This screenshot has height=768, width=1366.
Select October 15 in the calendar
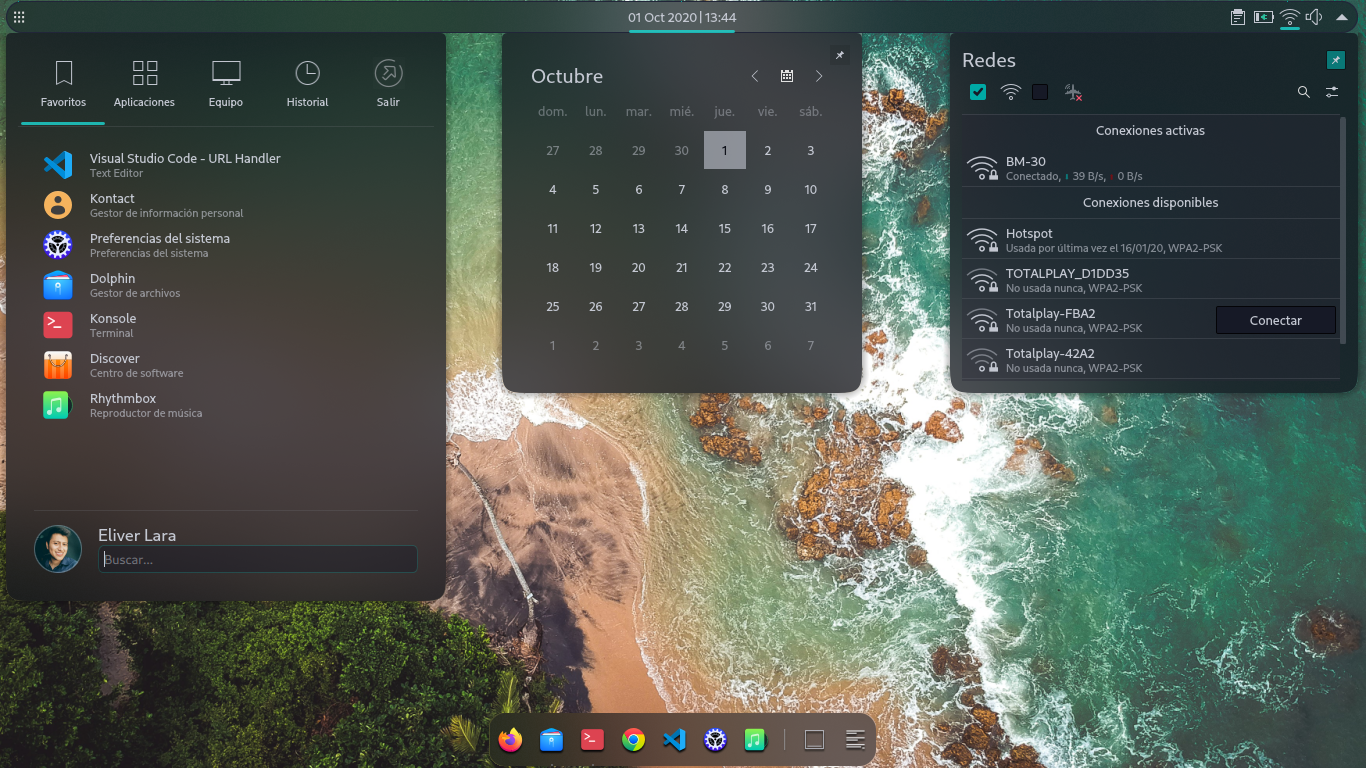(725, 228)
